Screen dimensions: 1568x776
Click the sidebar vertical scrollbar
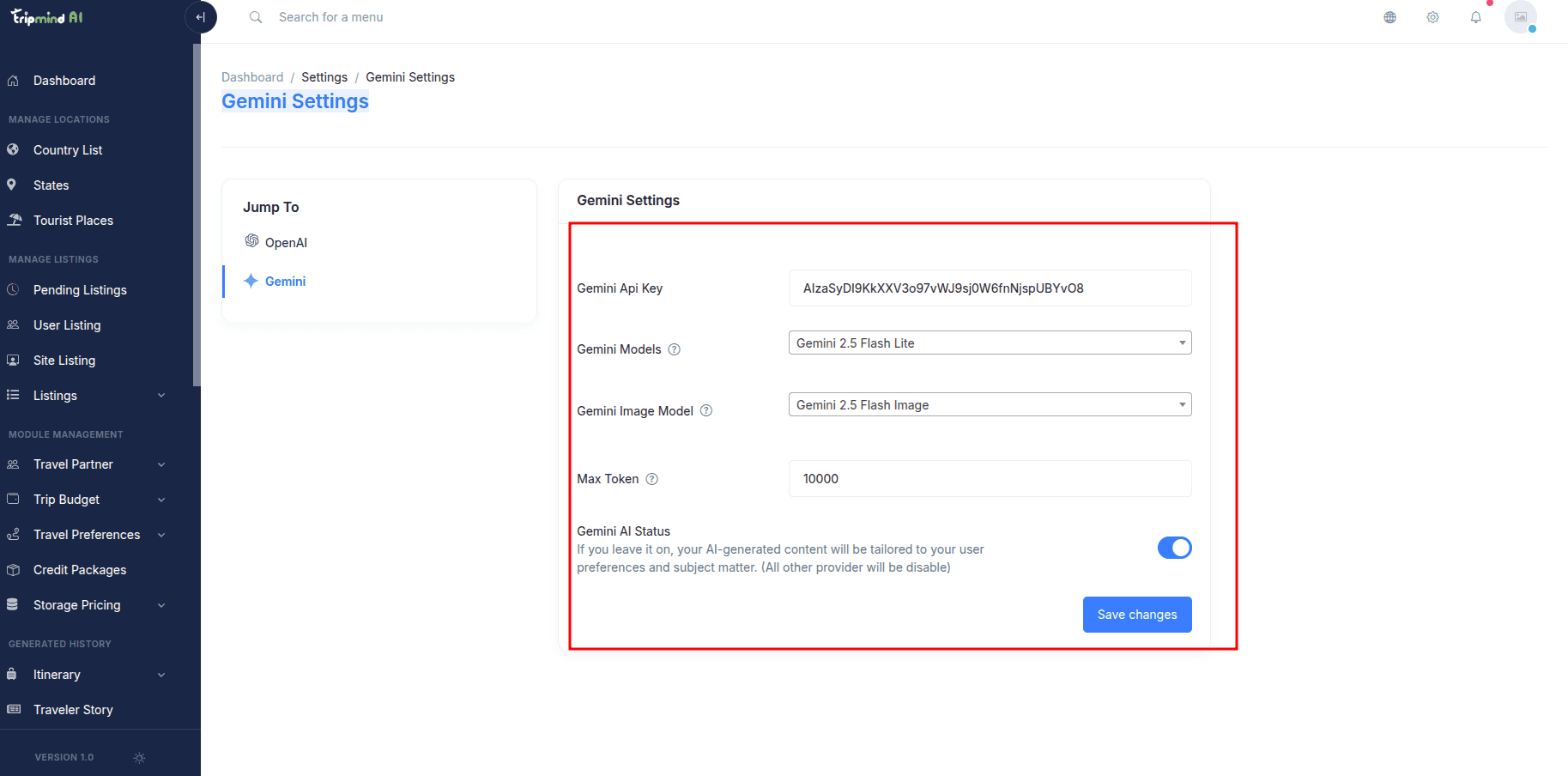coord(197,215)
